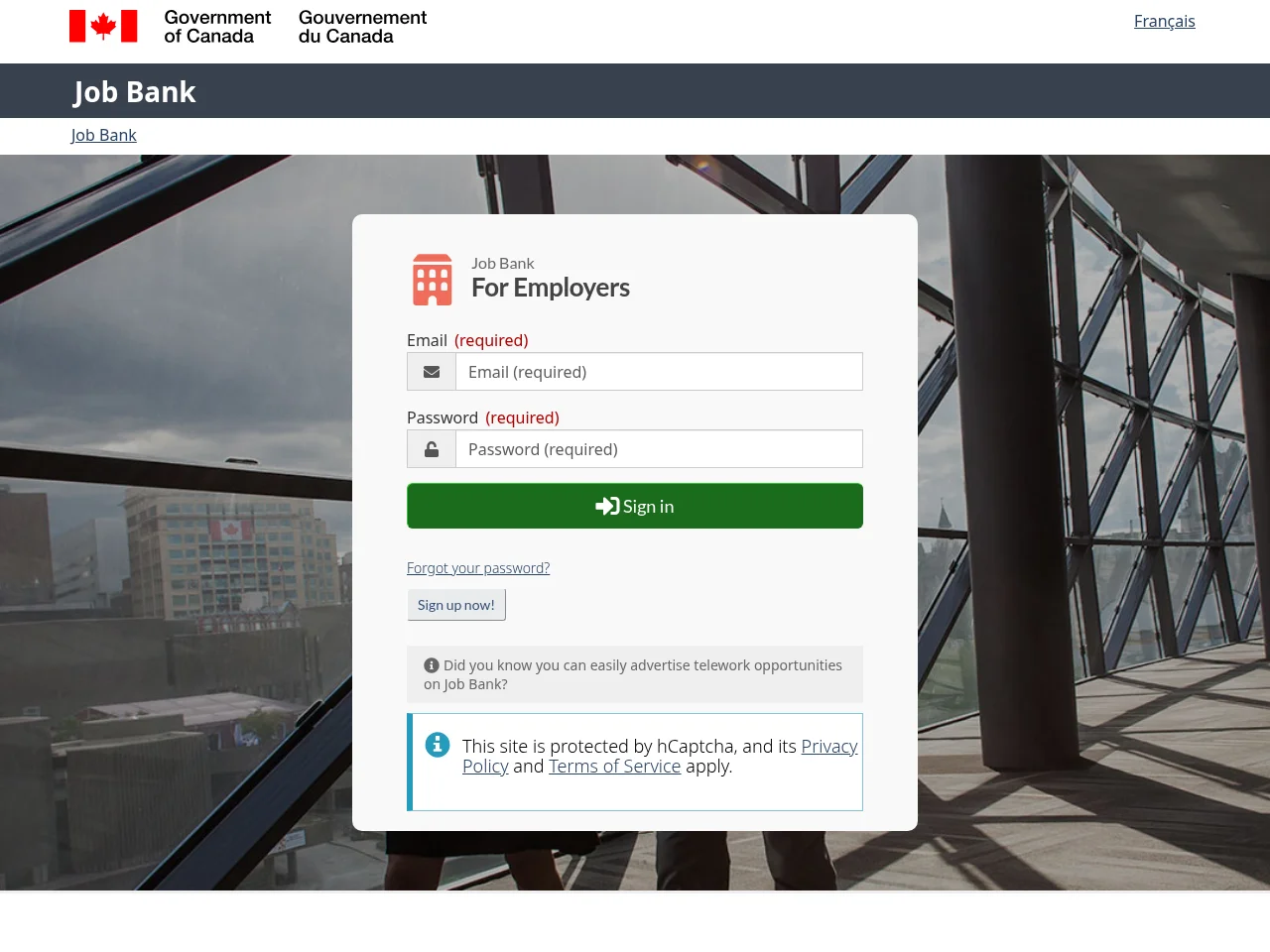The image size is (1270, 952).
Task: Click the Password (required) label
Action: pos(483,417)
